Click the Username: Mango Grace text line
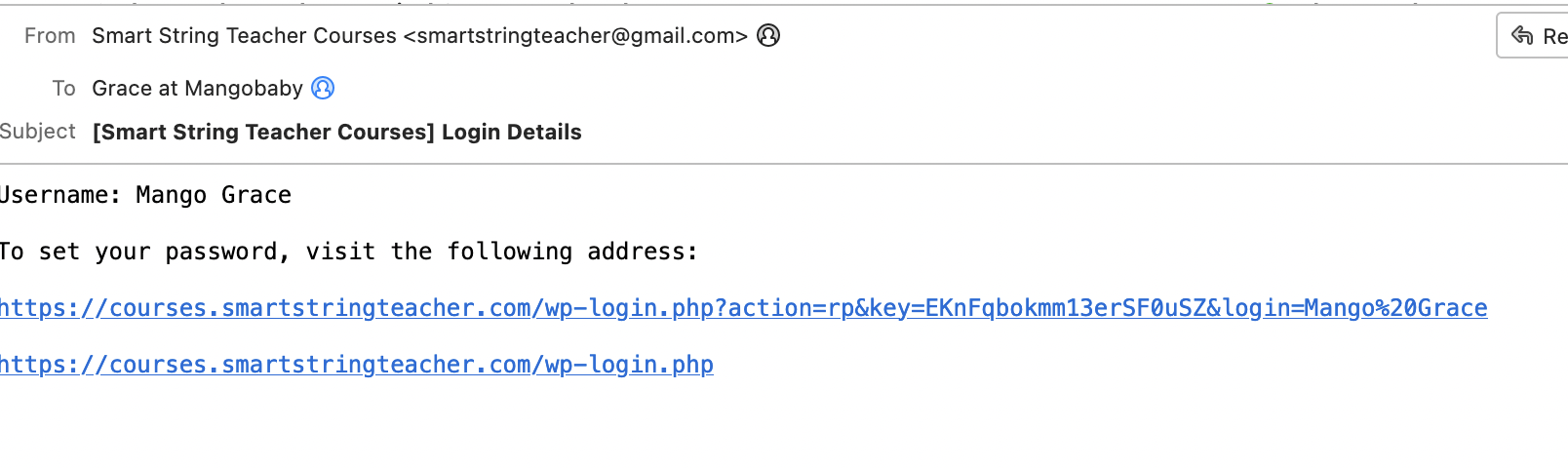 click(145, 195)
